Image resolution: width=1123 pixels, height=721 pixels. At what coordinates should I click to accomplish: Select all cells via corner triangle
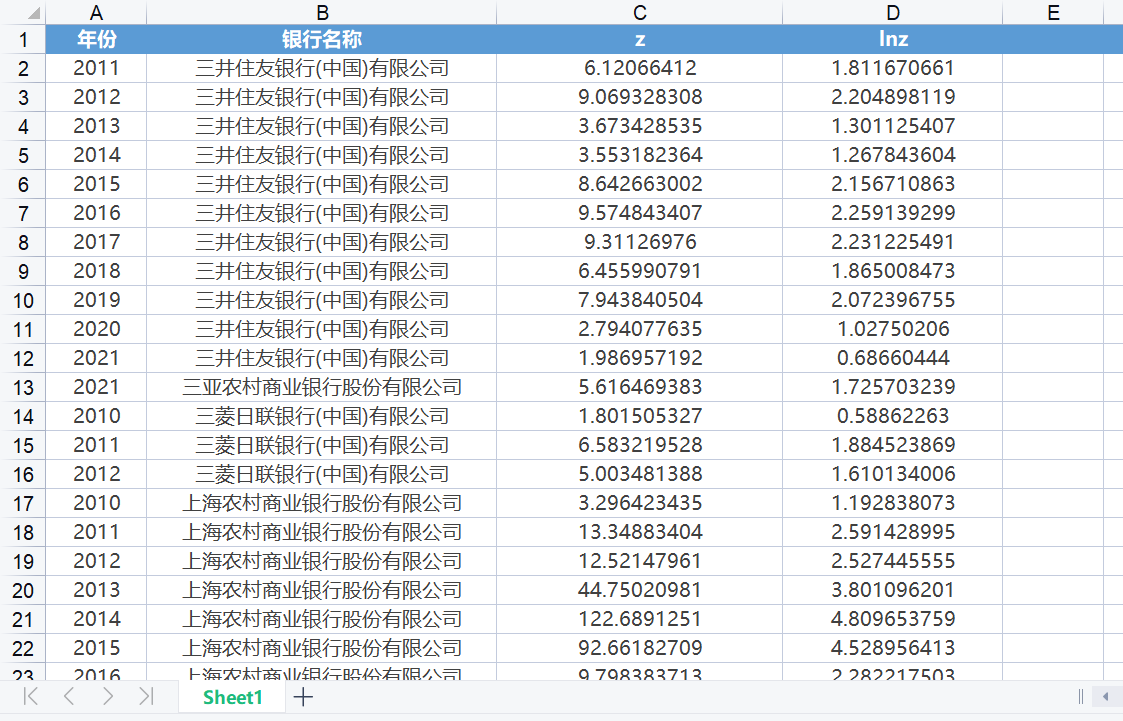(x=33, y=13)
